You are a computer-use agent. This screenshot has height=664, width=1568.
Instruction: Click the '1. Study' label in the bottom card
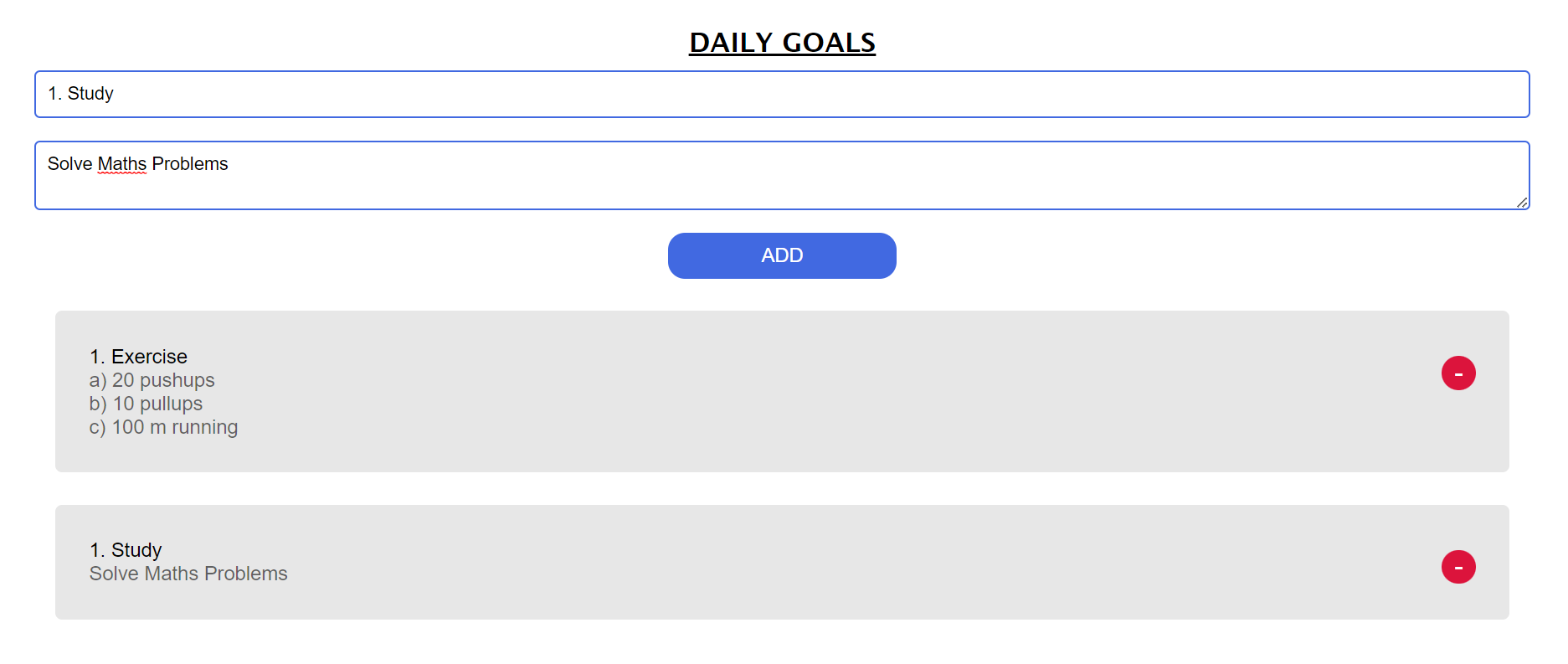(x=125, y=550)
